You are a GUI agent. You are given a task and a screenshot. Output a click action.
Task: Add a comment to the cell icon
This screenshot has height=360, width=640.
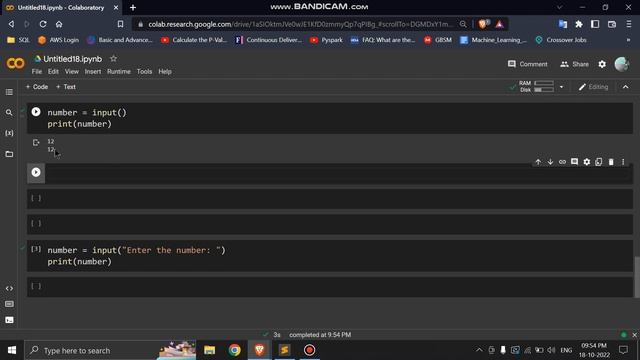point(574,162)
